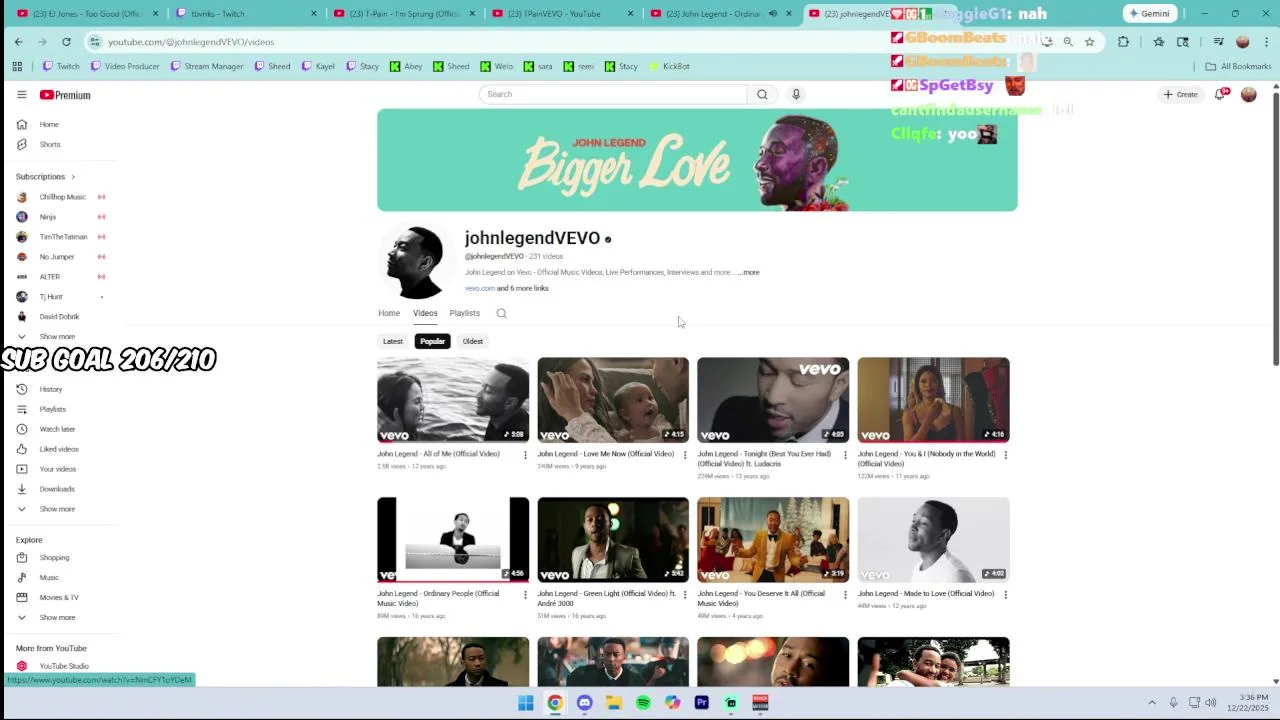
Task: Reload the page in Chrome
Action: tap(66, 42)
